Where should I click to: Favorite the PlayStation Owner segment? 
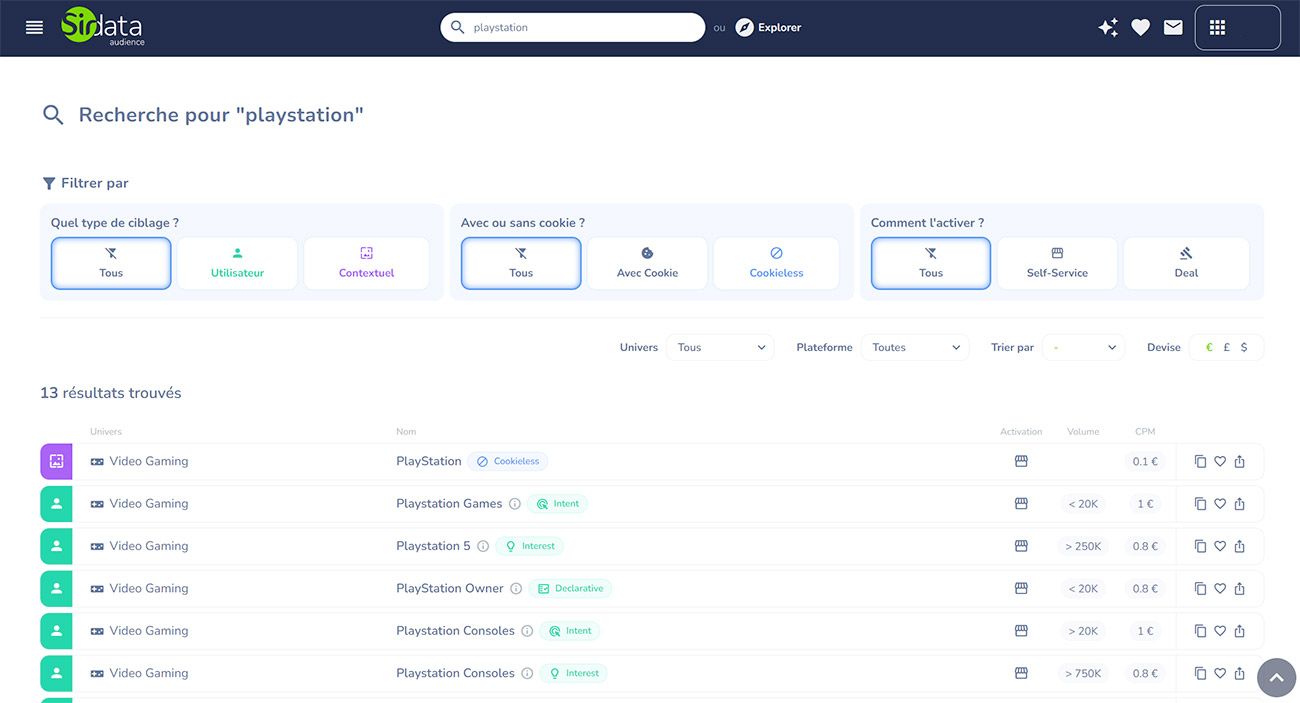1220,589
